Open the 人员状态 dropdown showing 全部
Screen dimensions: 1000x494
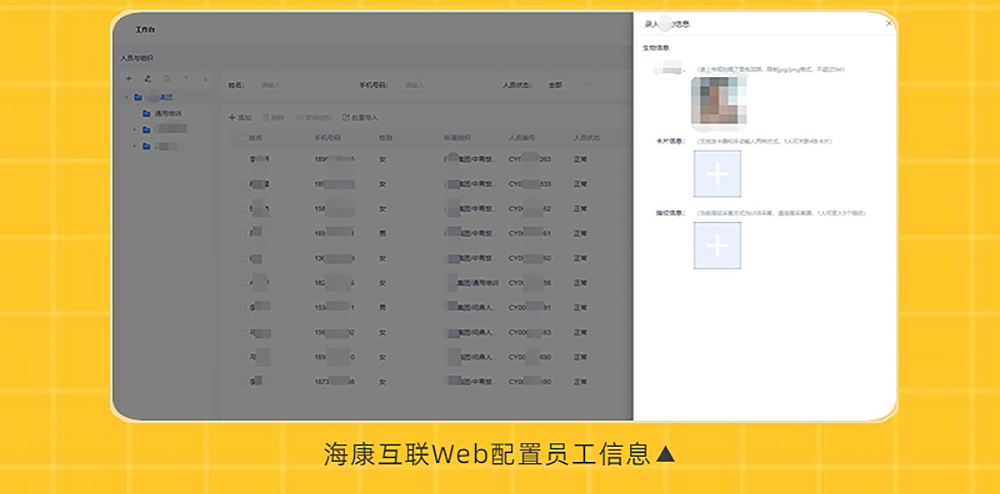[x=566, y=85]
